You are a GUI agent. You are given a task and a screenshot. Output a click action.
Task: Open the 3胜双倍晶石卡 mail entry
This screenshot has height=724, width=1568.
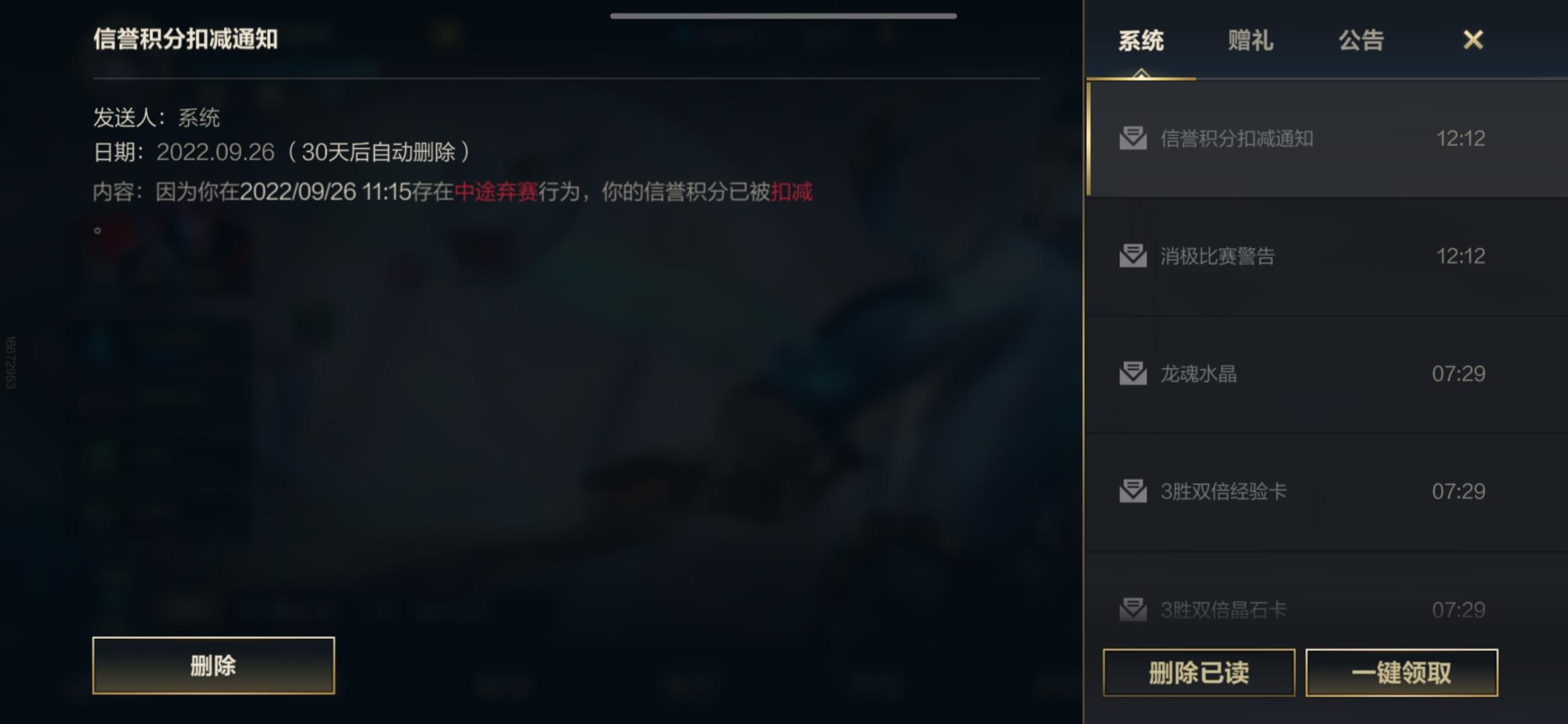(1327, 600)
